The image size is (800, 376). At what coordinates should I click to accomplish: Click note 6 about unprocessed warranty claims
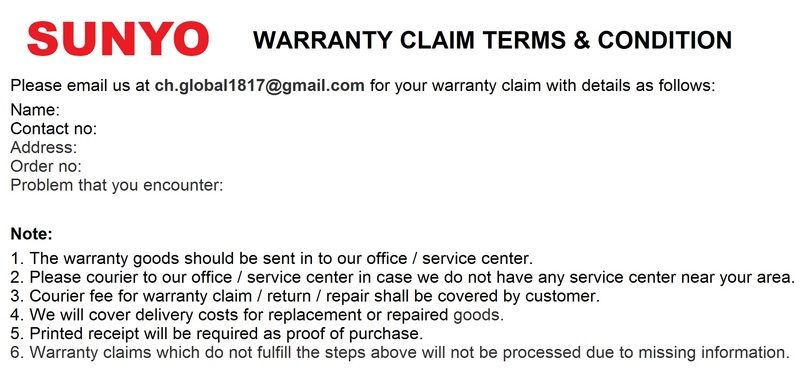click(400, 353)
